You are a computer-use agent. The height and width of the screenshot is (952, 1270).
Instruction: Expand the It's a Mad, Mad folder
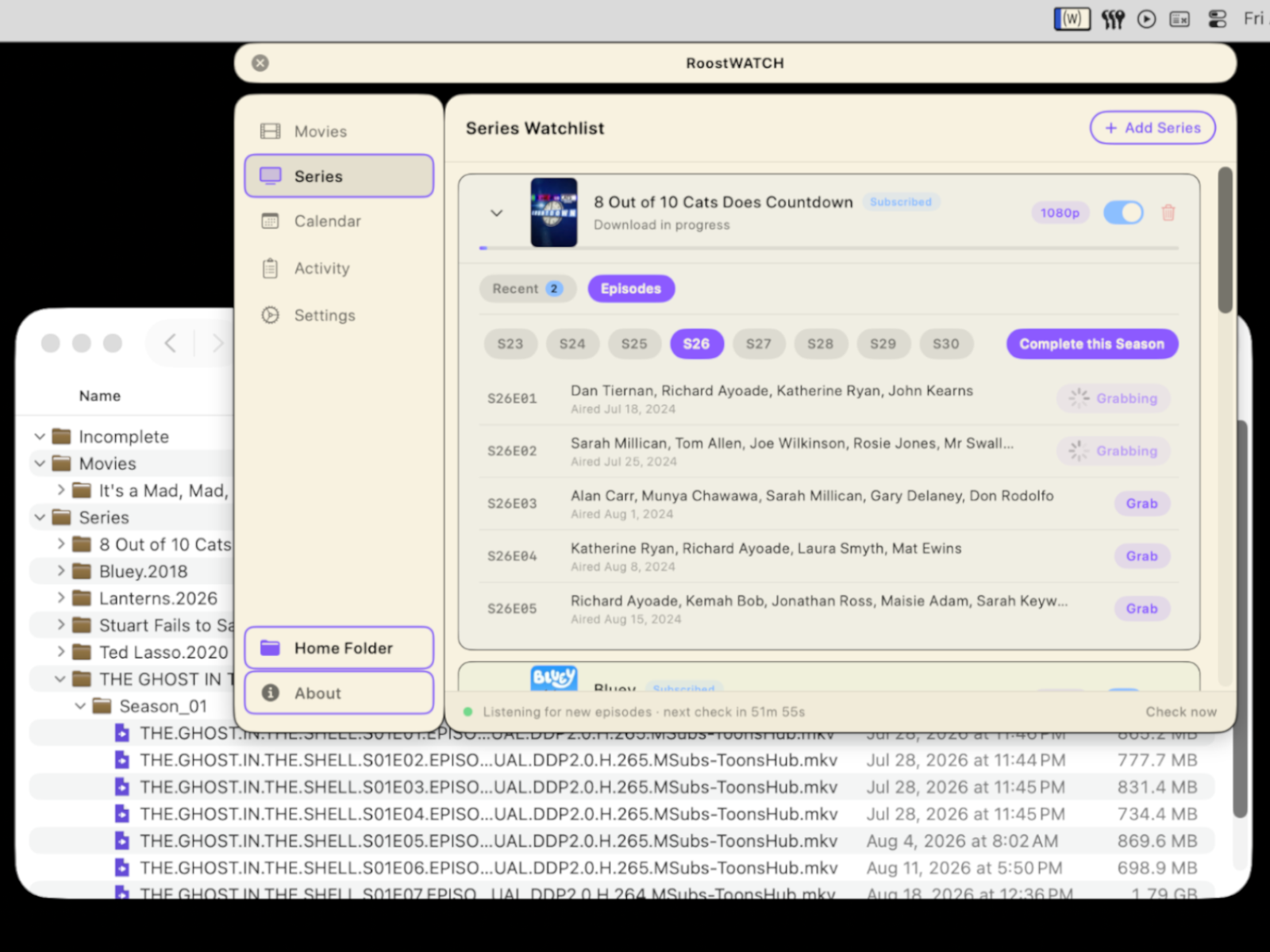61,490
